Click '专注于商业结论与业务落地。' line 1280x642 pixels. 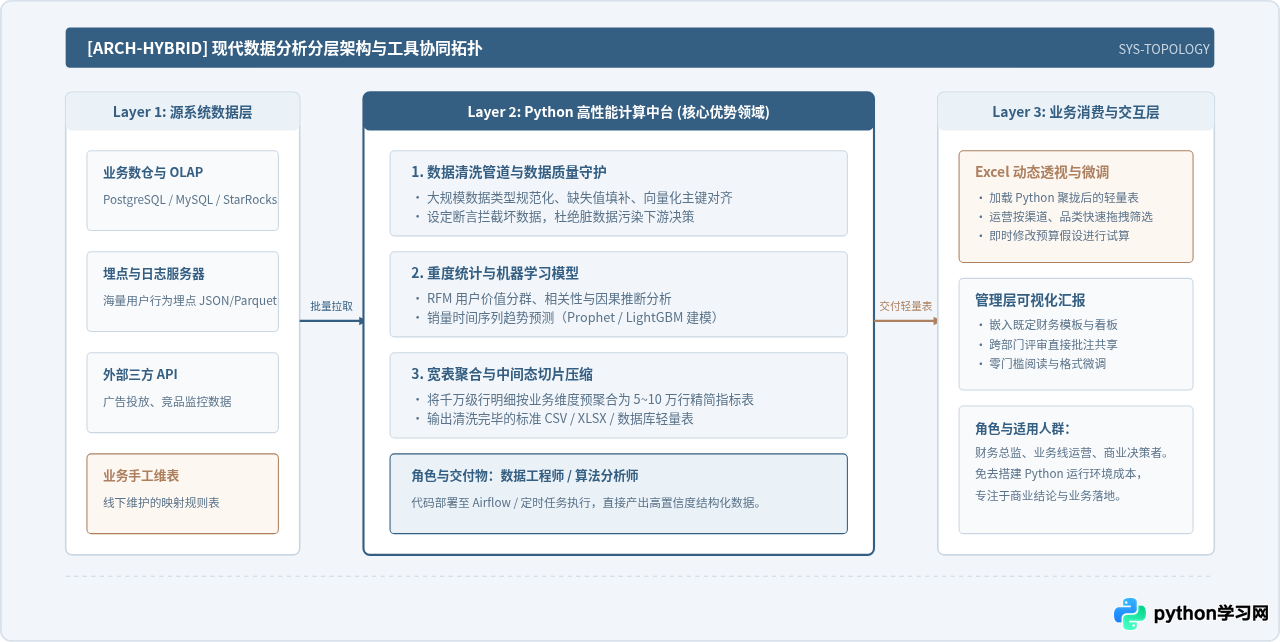pyautogui.click(x=1048, y=494)
